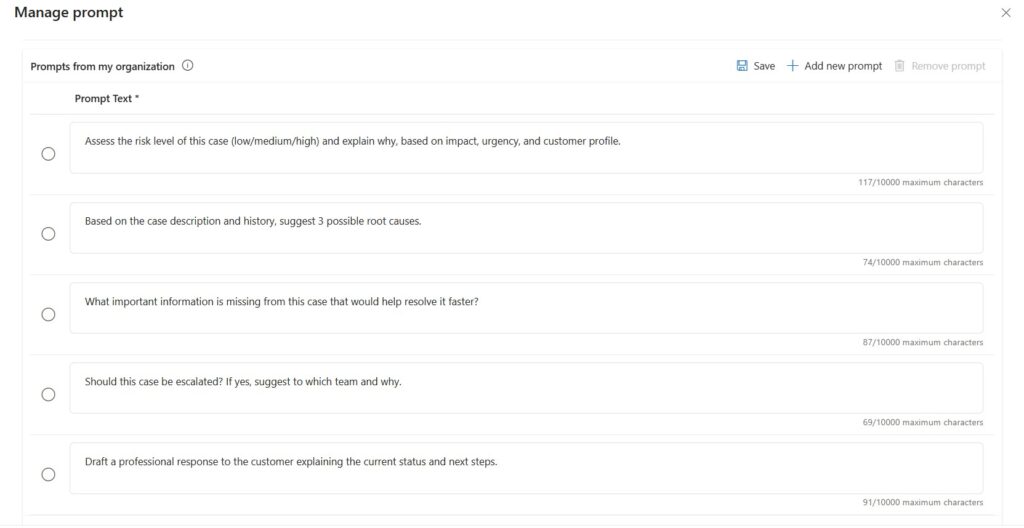Click the Prompts from my organization heading
Screen dimensions: 1024x528
[x=102, y=67]
